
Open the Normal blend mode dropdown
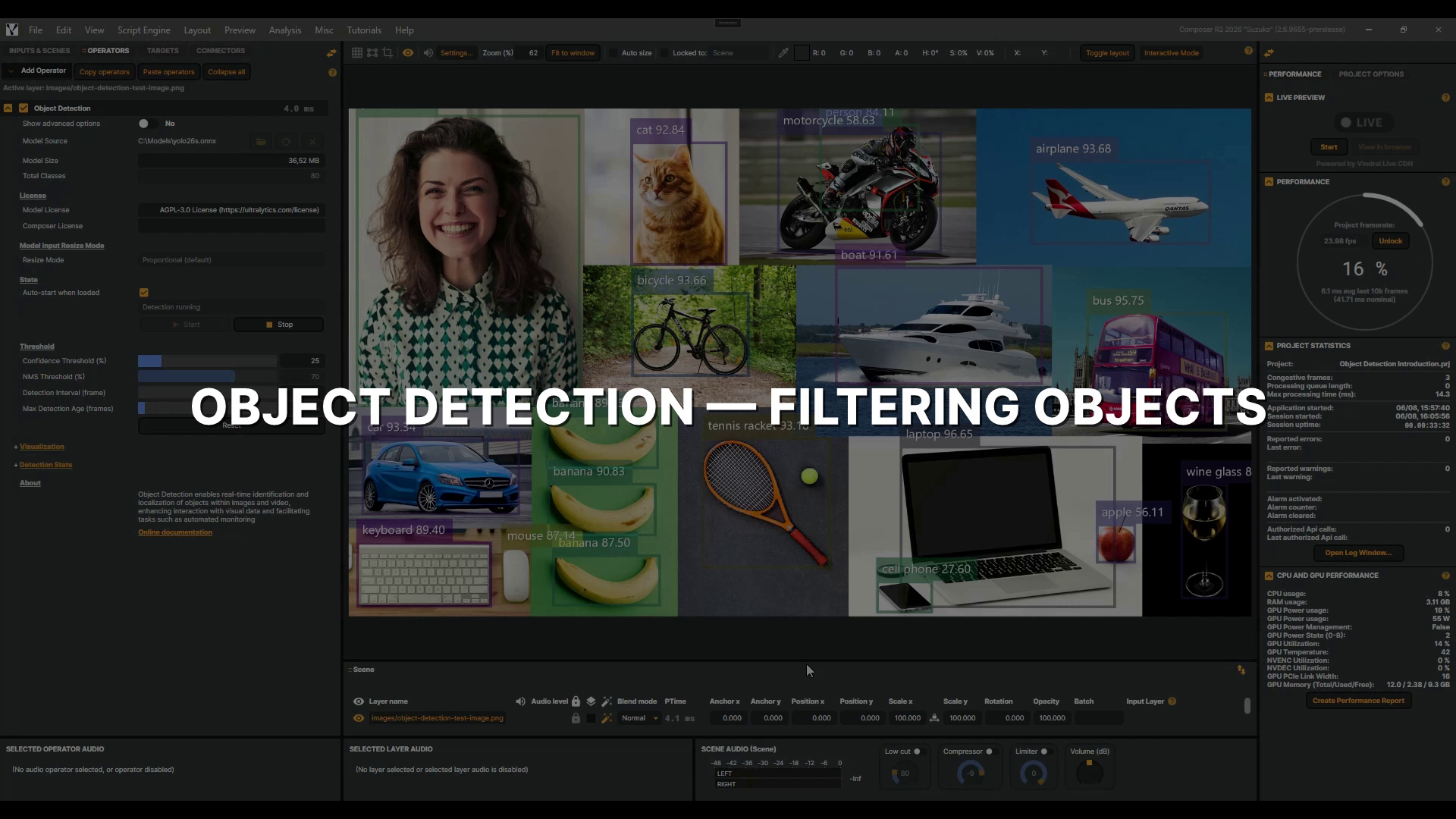(640, 718)
